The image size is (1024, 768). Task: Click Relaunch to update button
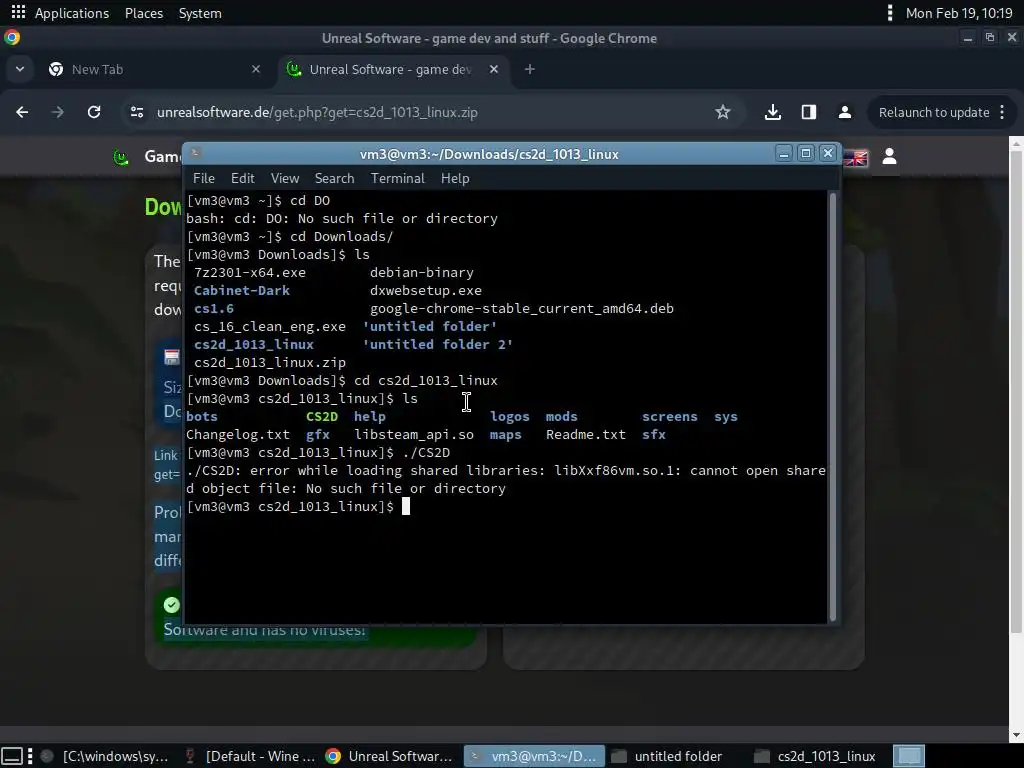pos(934,112)
